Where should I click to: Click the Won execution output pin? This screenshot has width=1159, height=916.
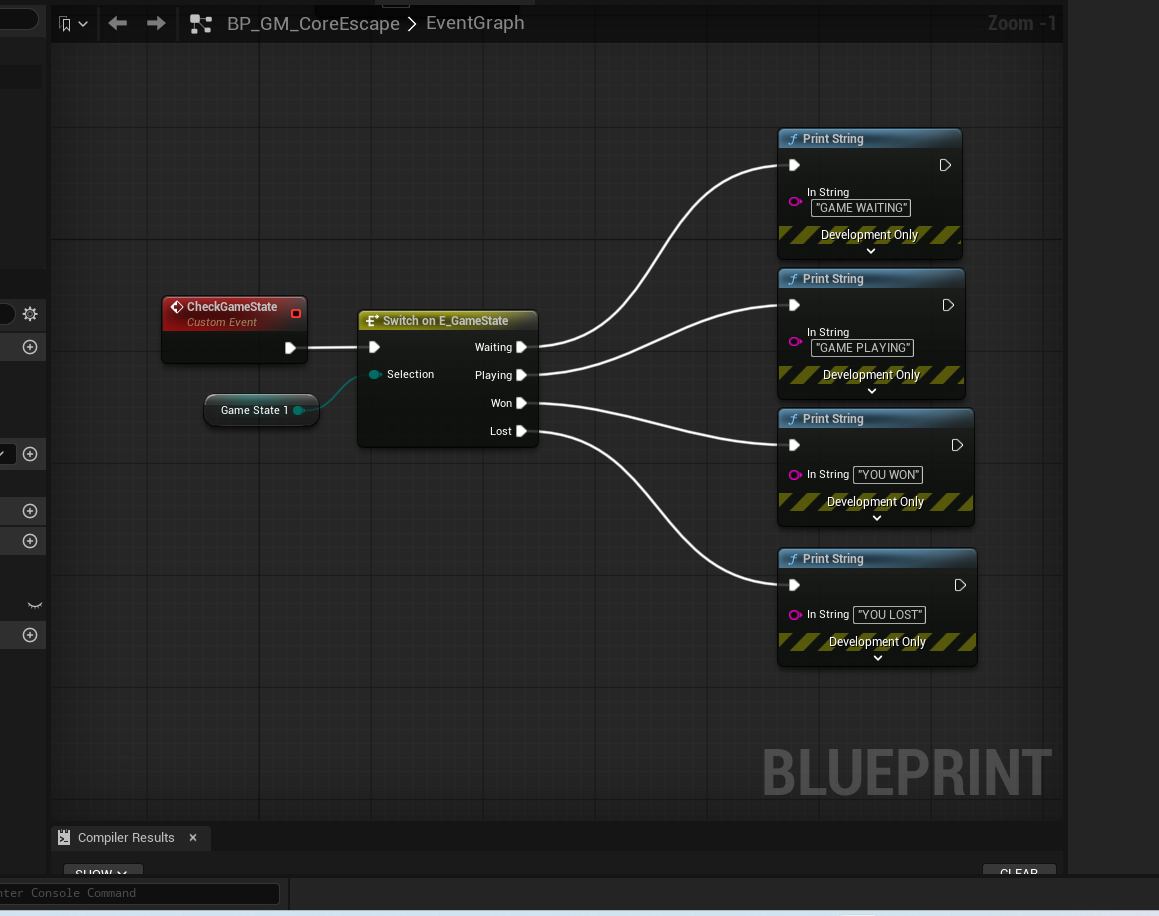pyautogui.click(x=521, y=404)
